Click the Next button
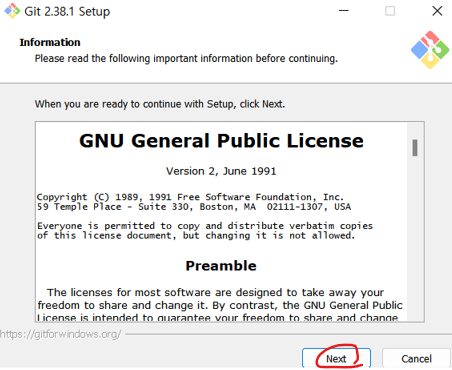 (x=336, y=359)
